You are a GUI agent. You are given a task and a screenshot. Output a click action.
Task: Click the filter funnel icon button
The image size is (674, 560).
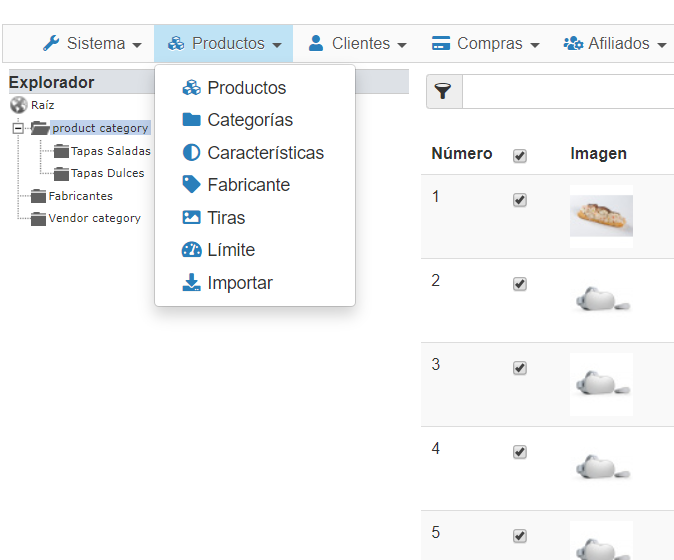tap(444, 92)
